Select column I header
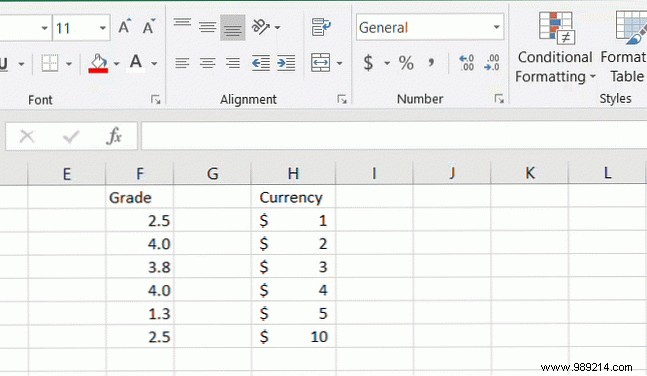Screen dimensions: 647x376 pyautogui.click(x=374, y=173)
